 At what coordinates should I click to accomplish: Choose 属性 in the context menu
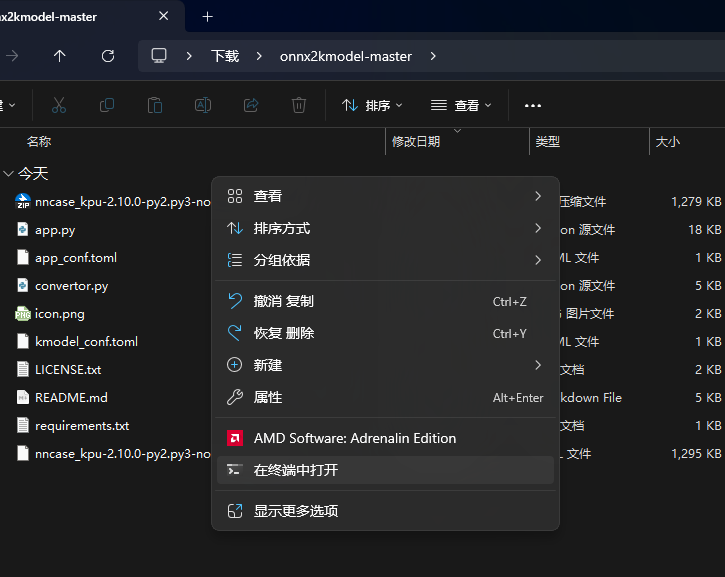click(385, 397)
